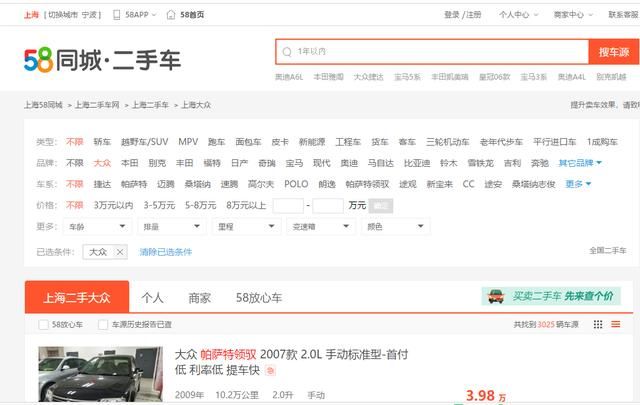Click the 全国二手车 link
Viewport: 640px width, 405px height.
607,250
